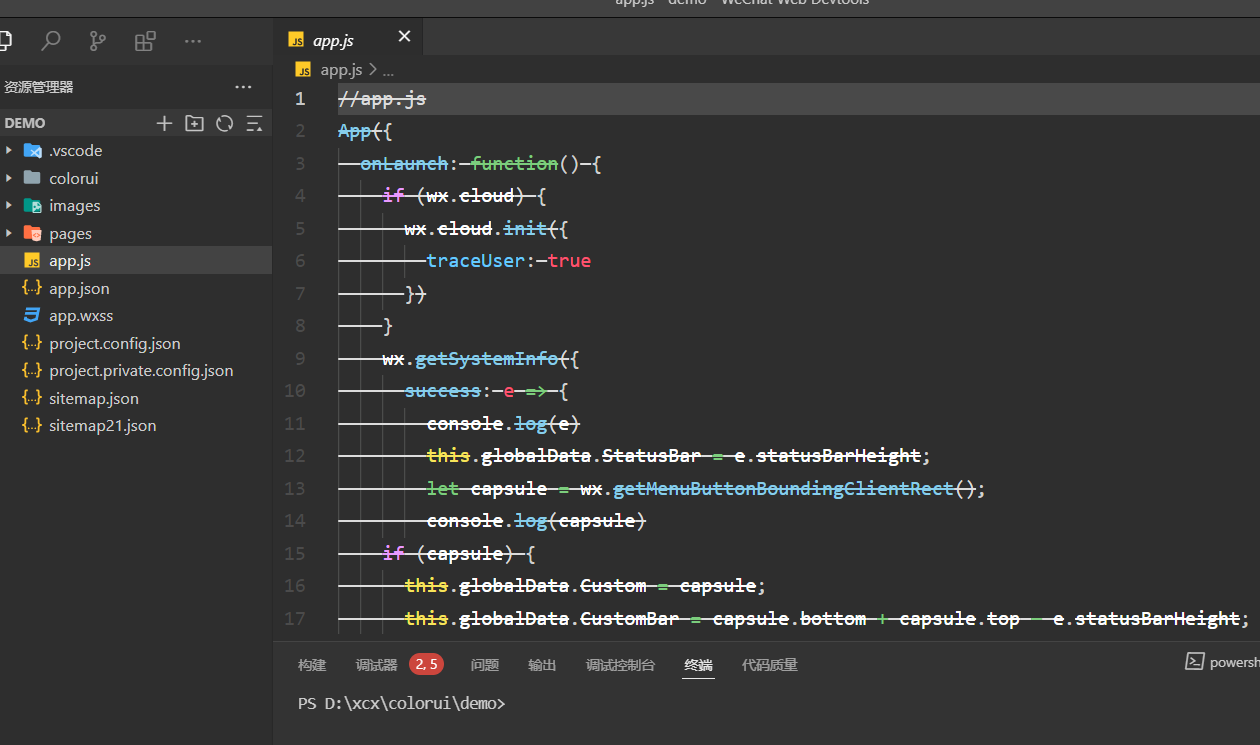Click statusBarHeight on line 12

(x=838, y=456)
